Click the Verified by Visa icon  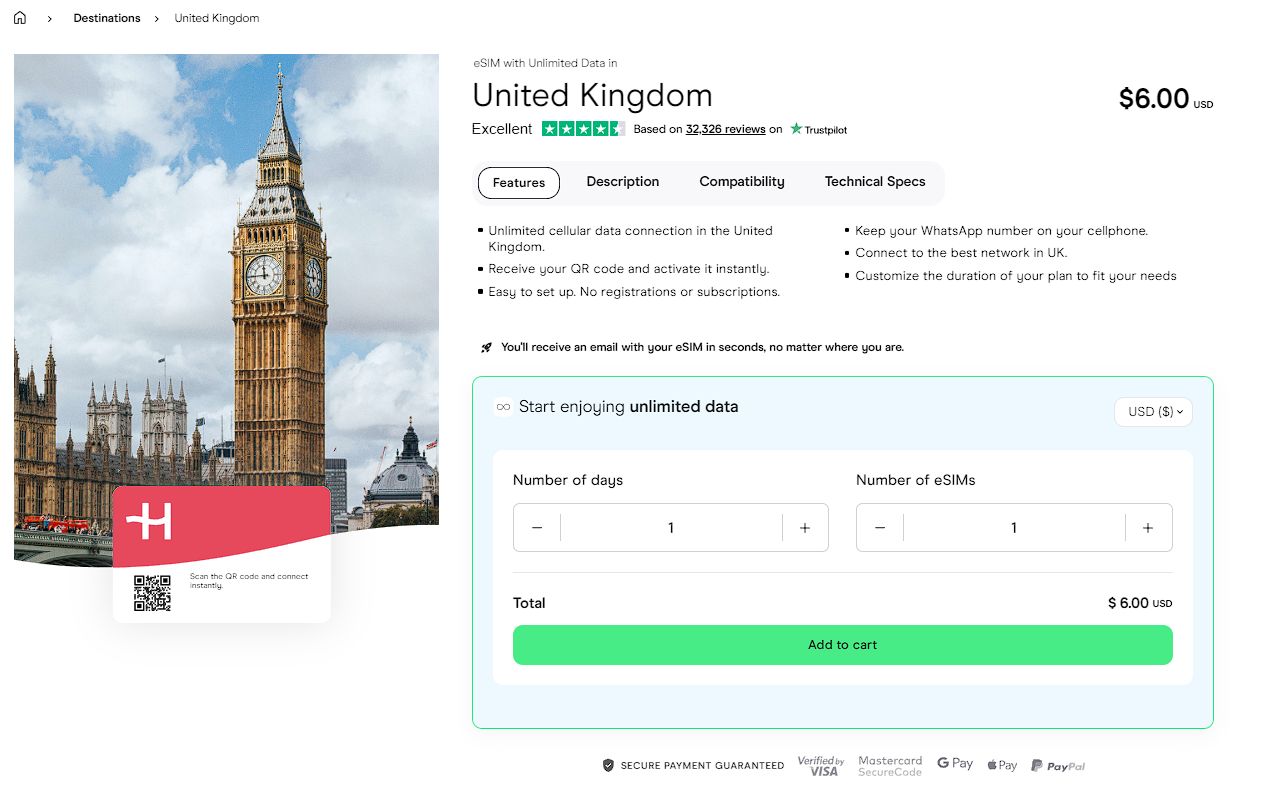click(x=820, y=764)
